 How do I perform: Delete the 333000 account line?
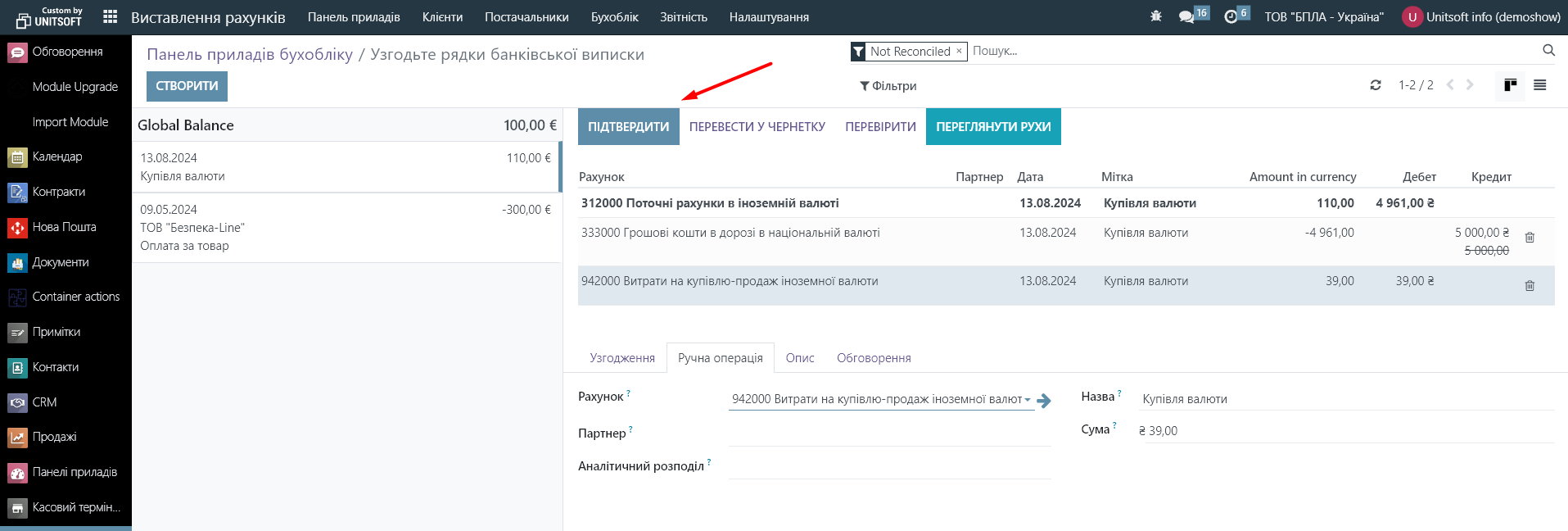(1529, 238)
